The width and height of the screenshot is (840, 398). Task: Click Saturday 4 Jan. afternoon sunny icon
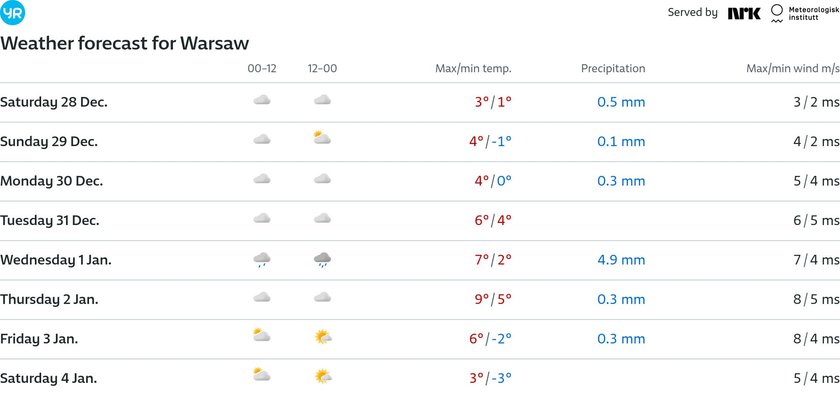tap(323, 377)
